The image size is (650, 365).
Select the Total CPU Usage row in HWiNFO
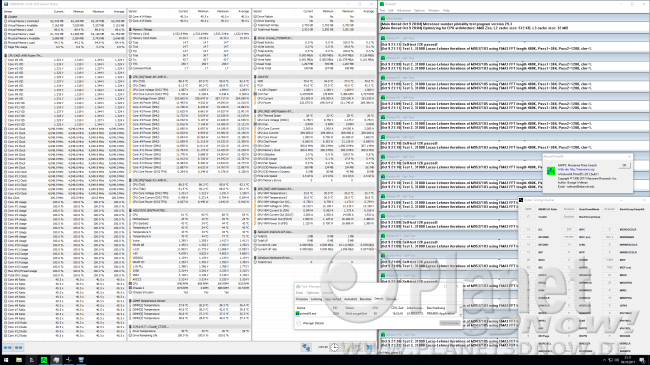coord(63,275)
